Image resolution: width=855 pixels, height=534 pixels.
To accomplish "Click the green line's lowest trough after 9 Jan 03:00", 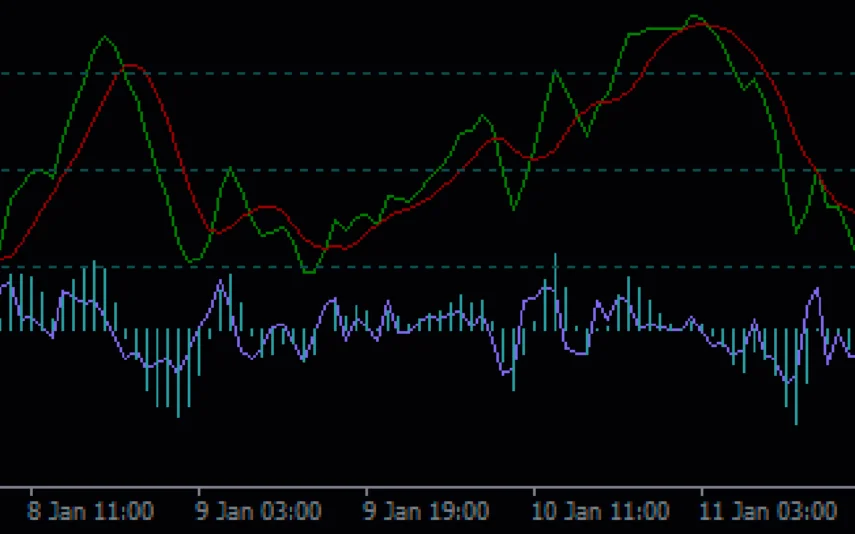I will (x=309, y=271).
